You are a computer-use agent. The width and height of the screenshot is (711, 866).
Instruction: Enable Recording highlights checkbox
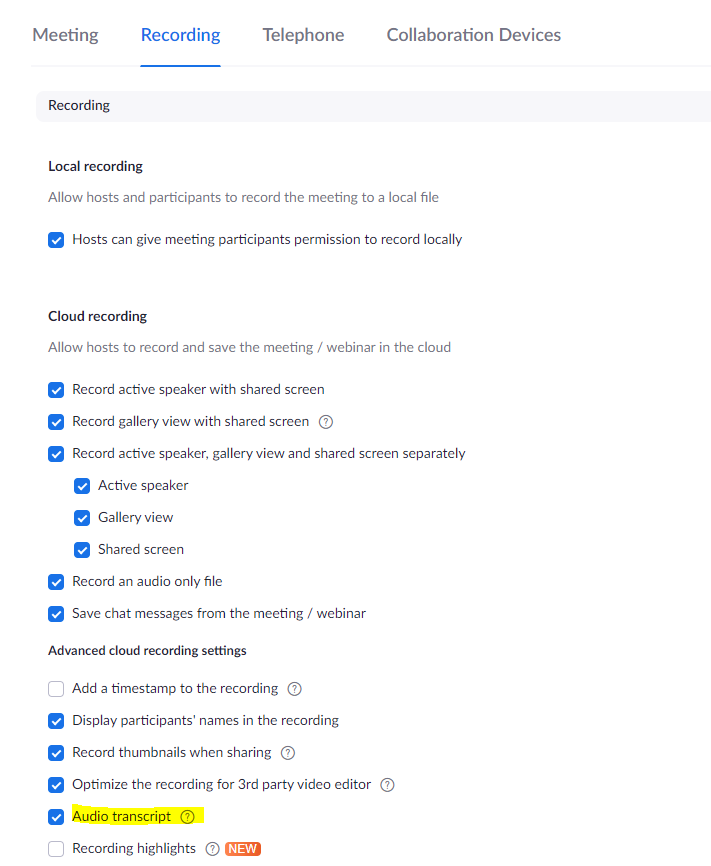(56, 849)
